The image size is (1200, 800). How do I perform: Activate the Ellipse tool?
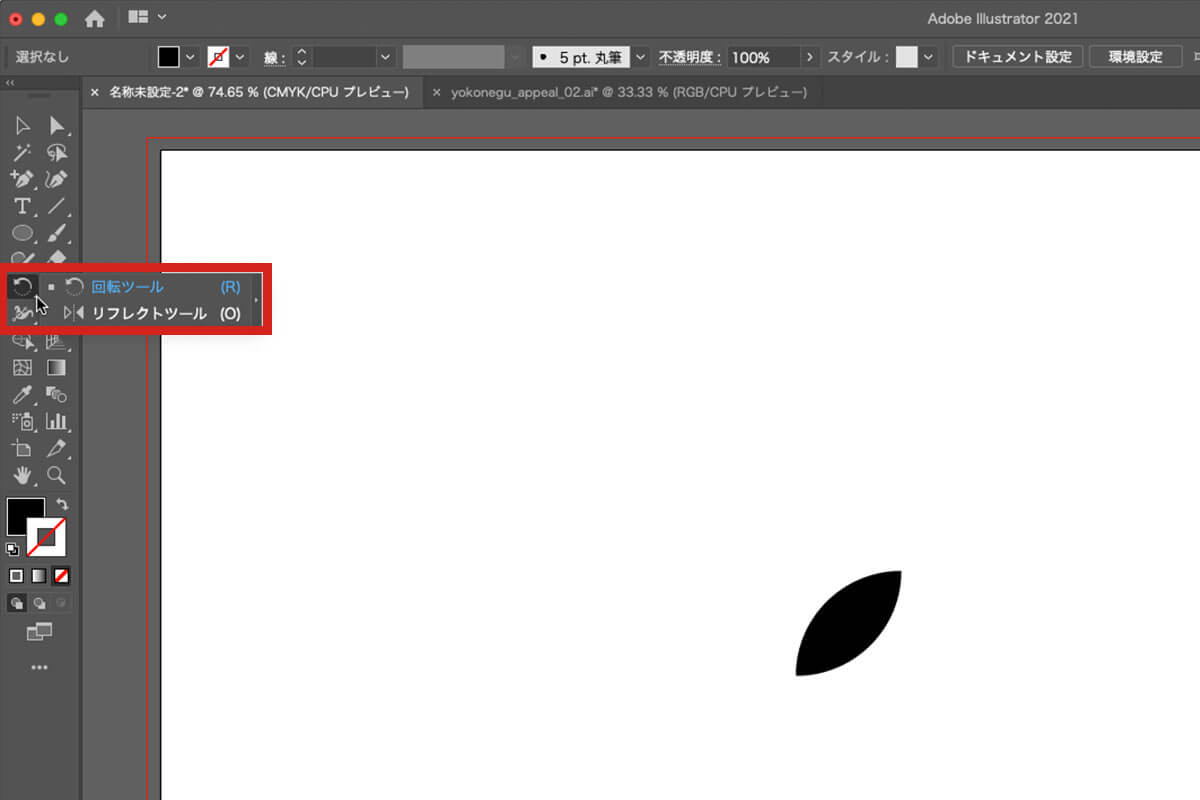coord(22,234)
